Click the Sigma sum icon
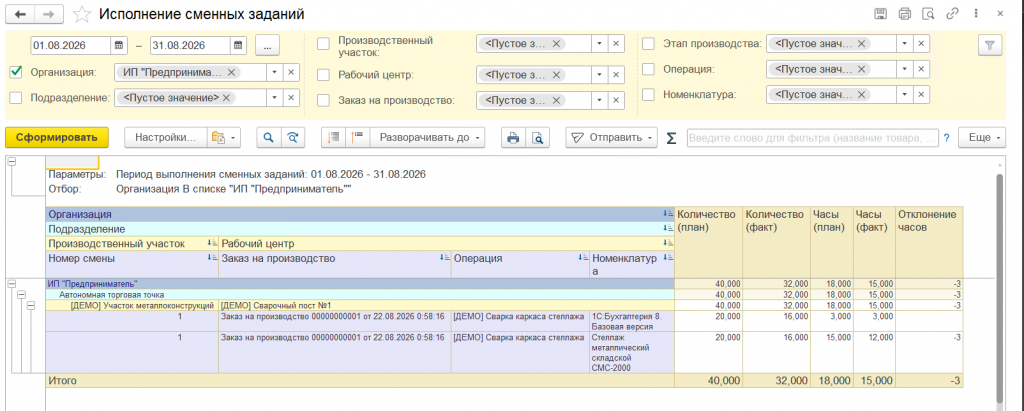Screen dimensions: 1024x411 point(671,139)
